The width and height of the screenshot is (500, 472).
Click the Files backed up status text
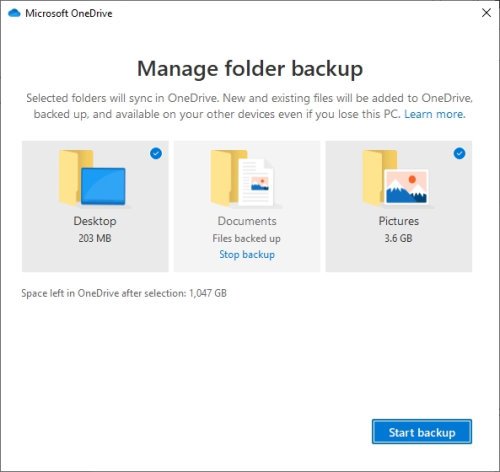(246, 239)
